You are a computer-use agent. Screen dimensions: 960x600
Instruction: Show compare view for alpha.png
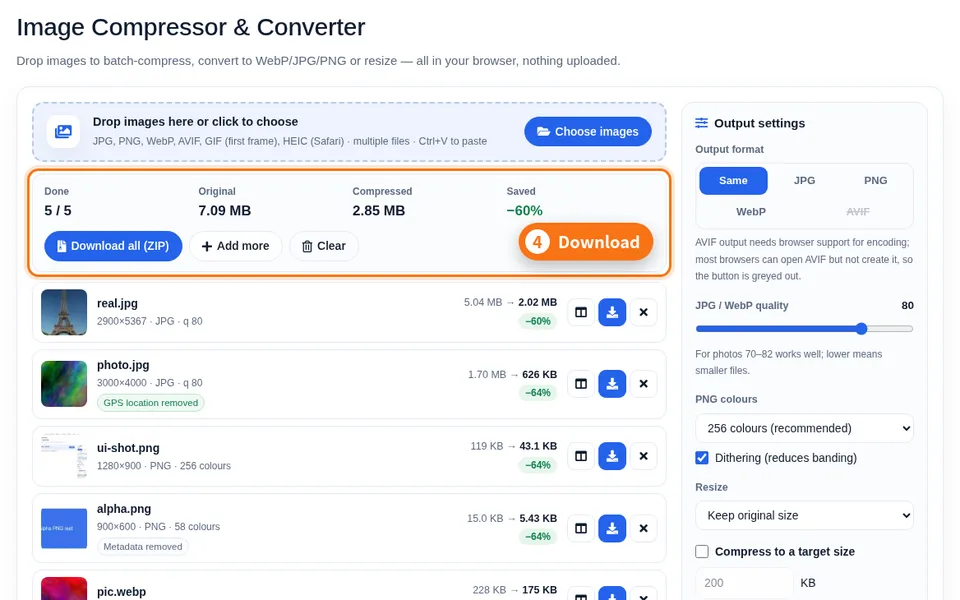[x=581, y=528]
